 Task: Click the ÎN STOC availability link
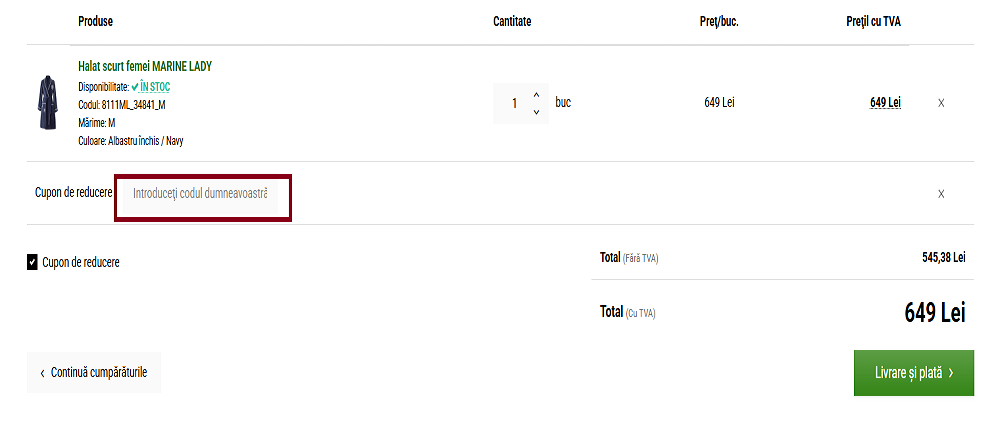coord(155,87)
